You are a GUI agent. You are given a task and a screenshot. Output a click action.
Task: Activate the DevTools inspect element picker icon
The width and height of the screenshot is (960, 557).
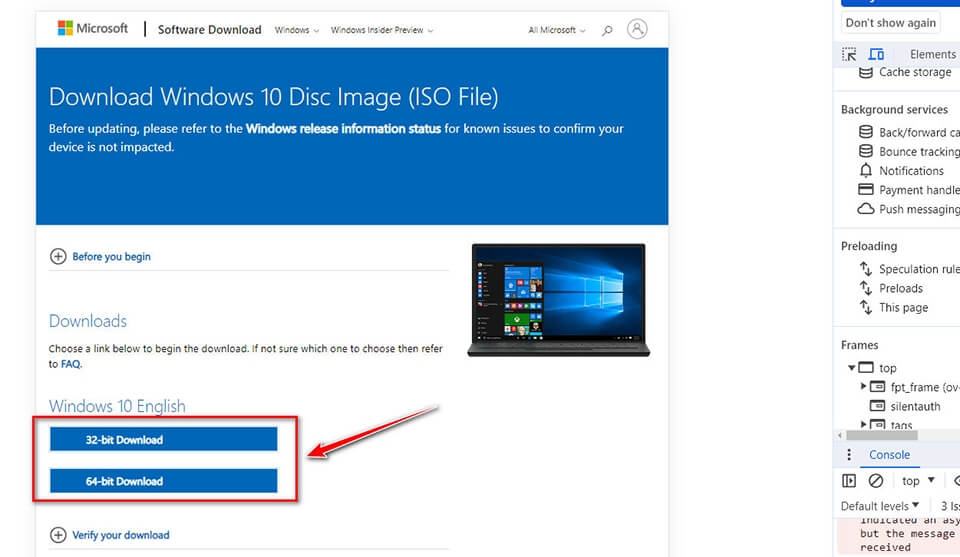click(x=849, y=54)
